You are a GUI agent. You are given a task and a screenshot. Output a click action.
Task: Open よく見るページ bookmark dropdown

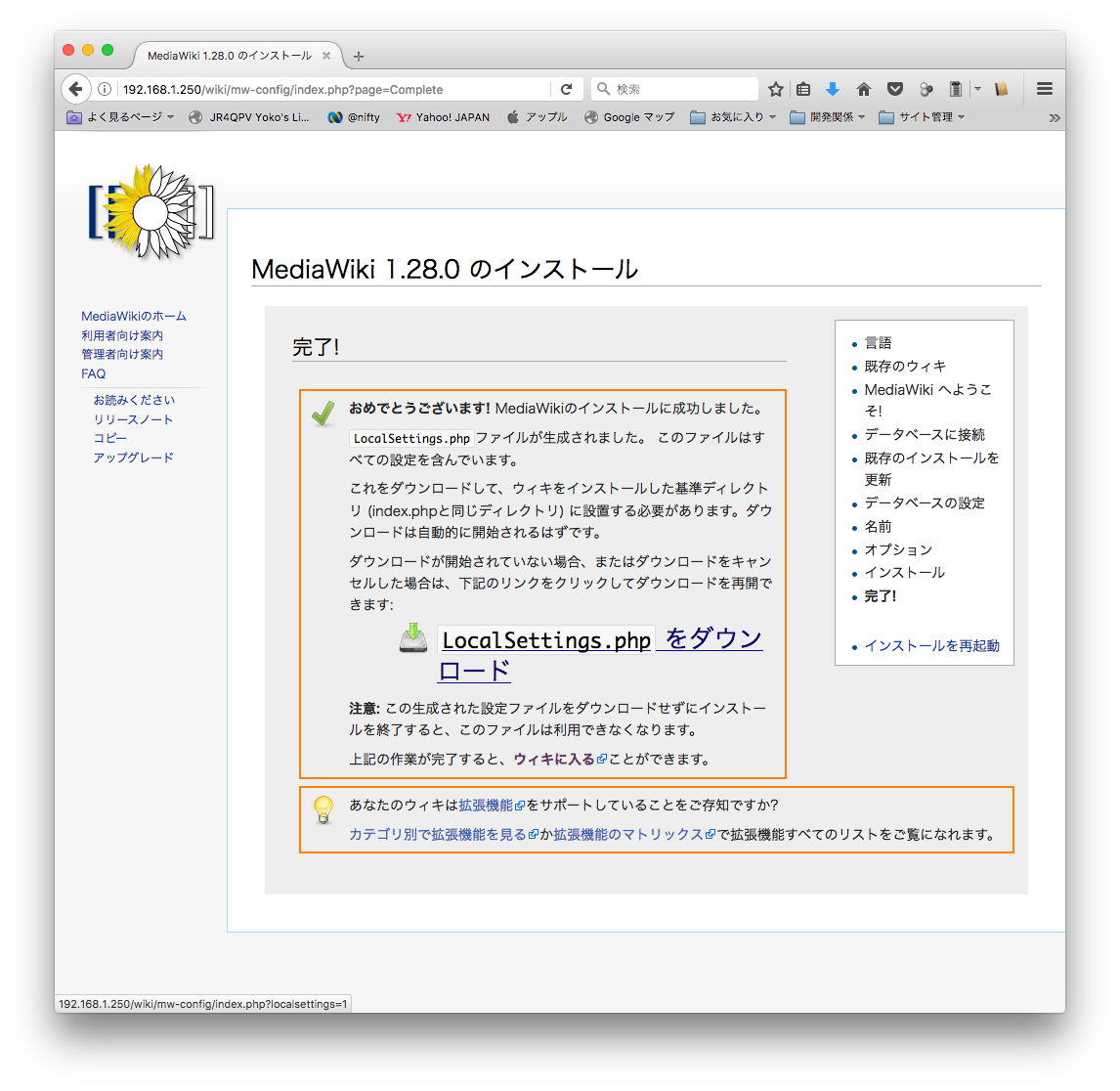(x=120, y=117)
